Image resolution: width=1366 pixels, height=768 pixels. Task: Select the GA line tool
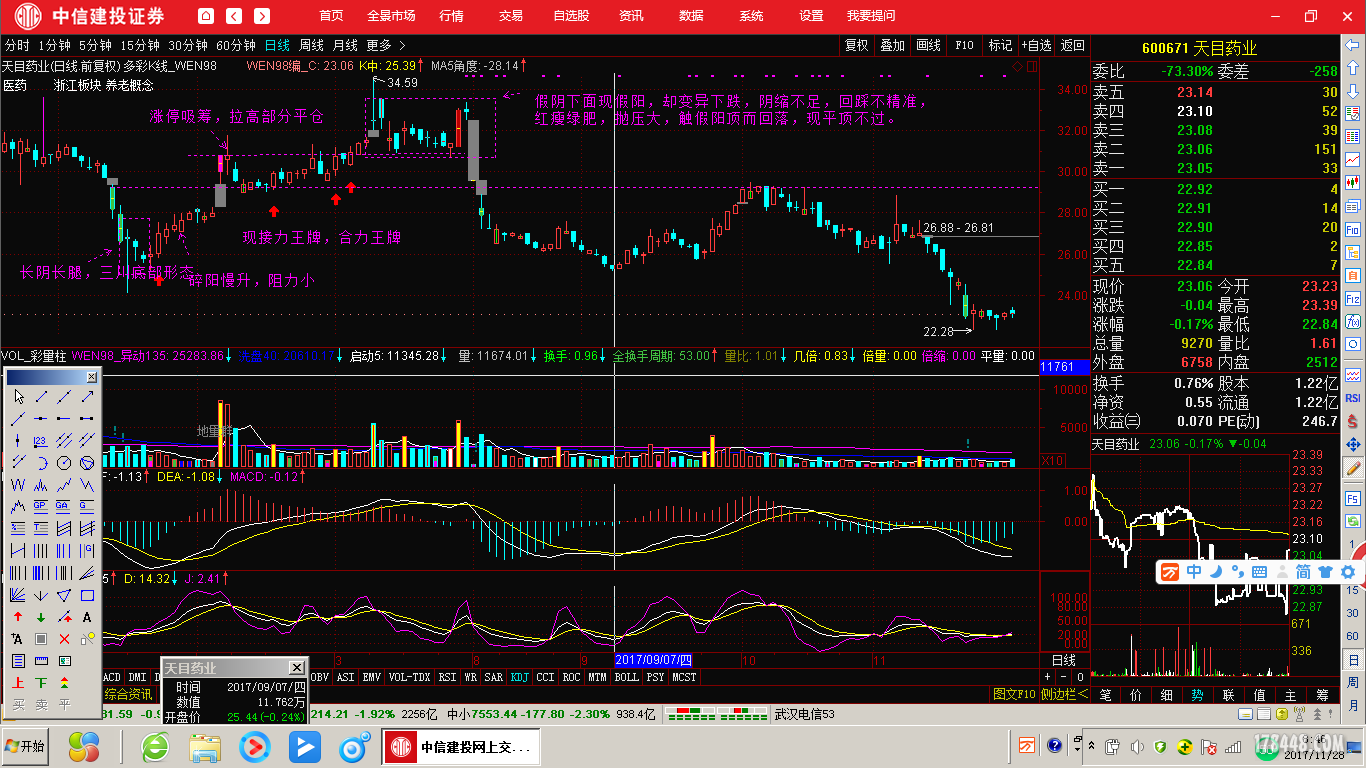(x=64, y=506)
